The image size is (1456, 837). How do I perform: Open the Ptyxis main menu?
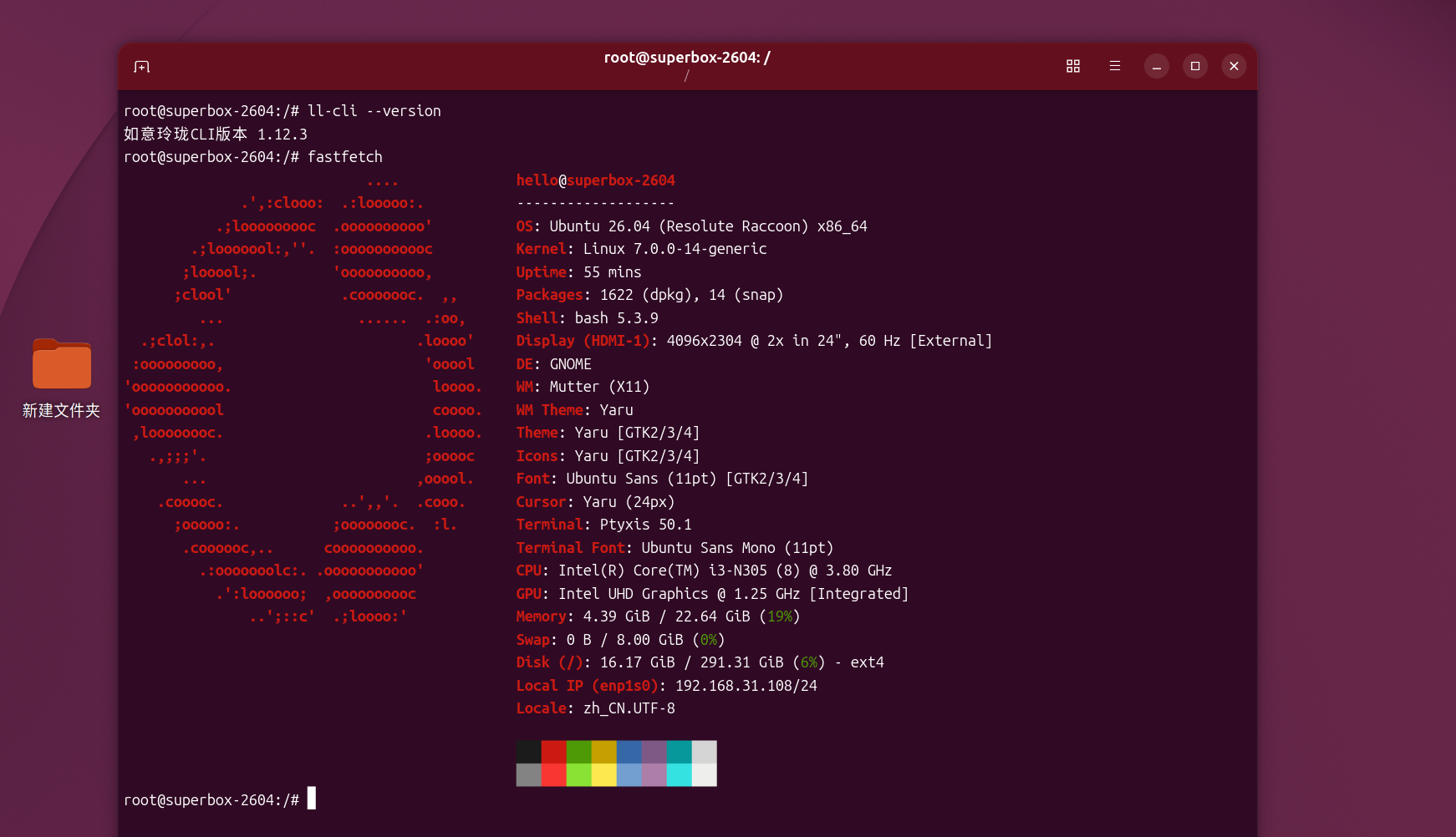1115,66
